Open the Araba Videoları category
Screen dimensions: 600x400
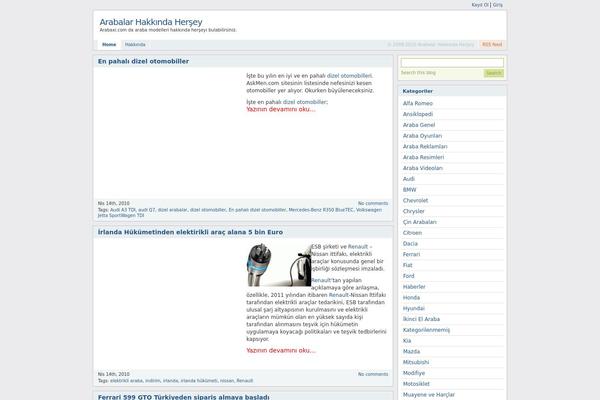423,168
